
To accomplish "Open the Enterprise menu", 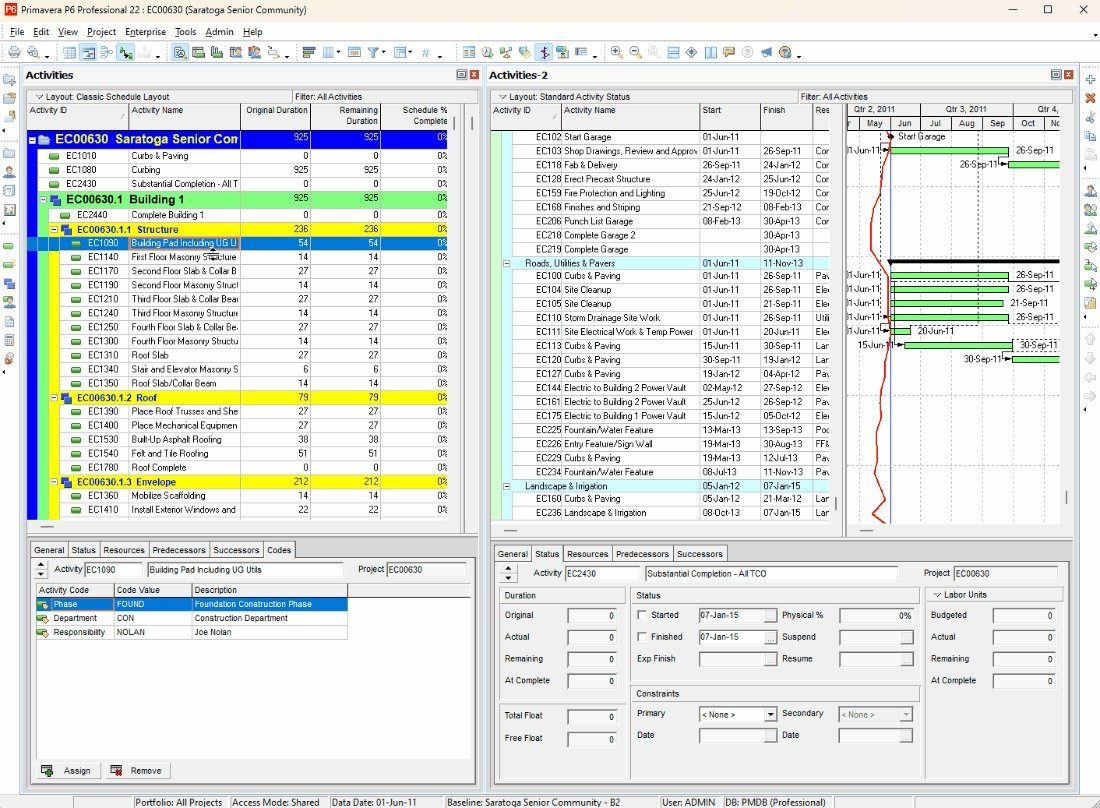I will tap(145, 32).
